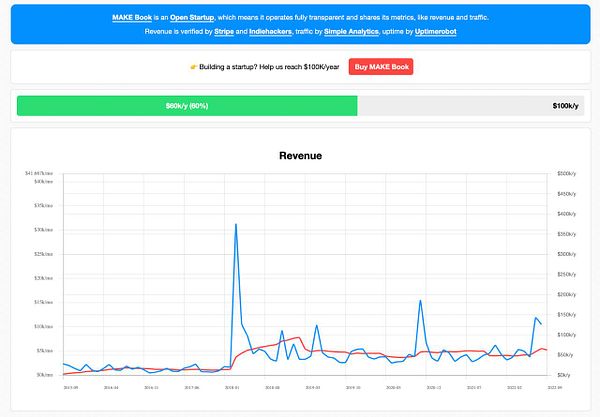Image resolution: width=600 pixels, height=417 pixels.
Task: Open the MAKE Book link in banner
Action: [132, 18]
